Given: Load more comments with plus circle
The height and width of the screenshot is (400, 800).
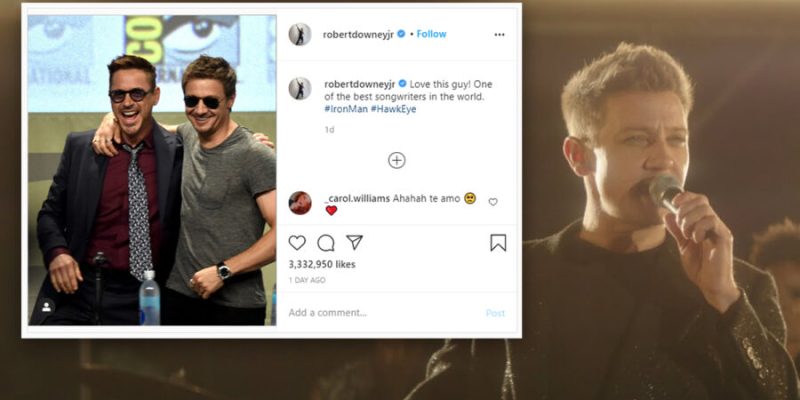Looking at the screenshot, I should tap(396, 160).
